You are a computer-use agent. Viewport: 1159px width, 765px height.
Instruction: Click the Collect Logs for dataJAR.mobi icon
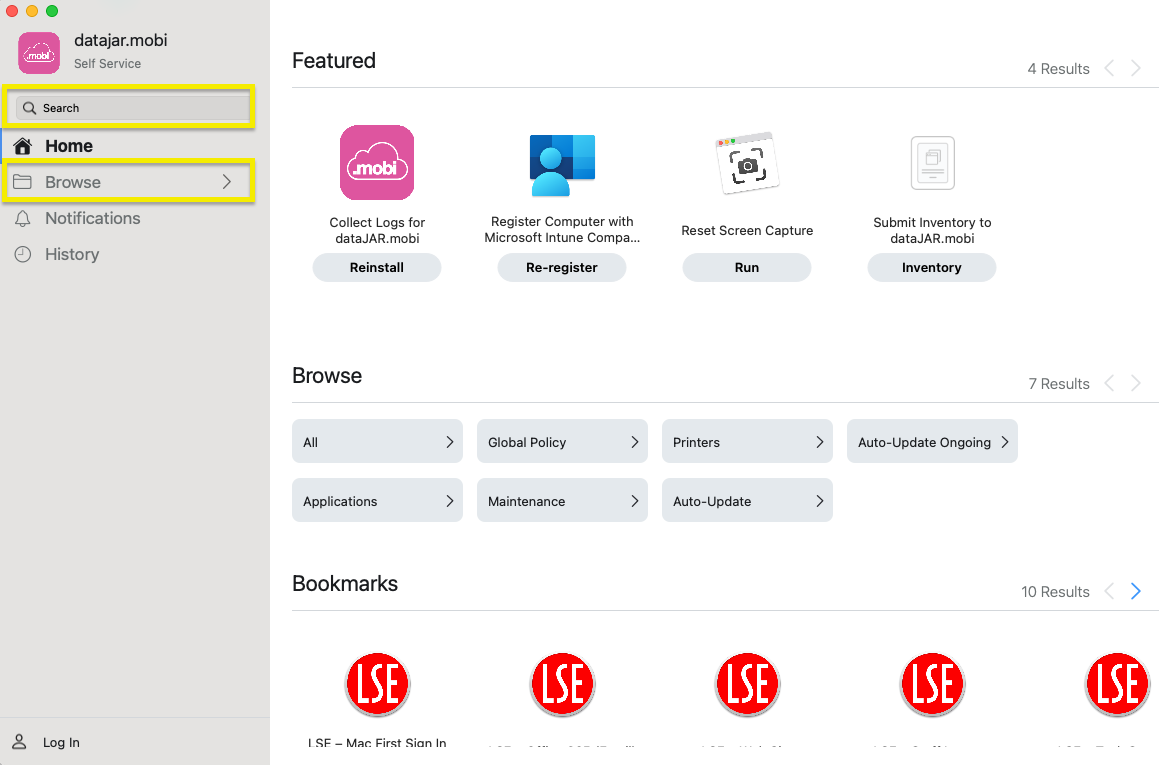377,163
